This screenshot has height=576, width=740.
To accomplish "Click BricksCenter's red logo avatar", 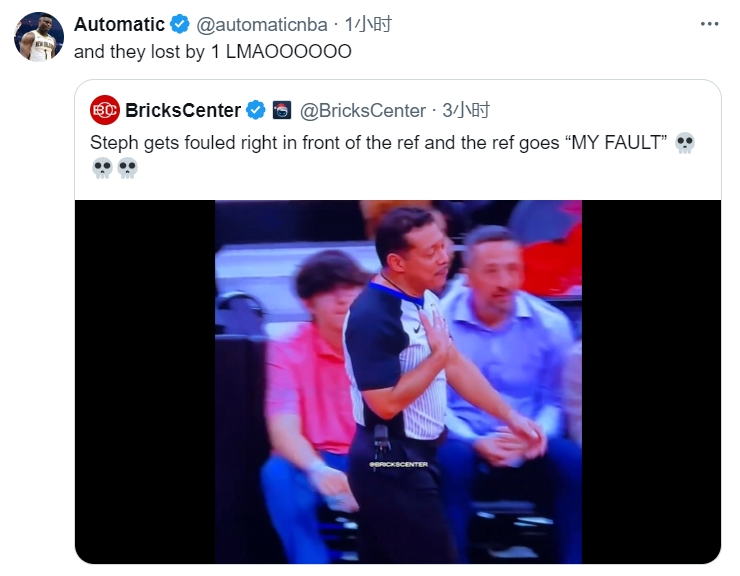I will point(104,110).
